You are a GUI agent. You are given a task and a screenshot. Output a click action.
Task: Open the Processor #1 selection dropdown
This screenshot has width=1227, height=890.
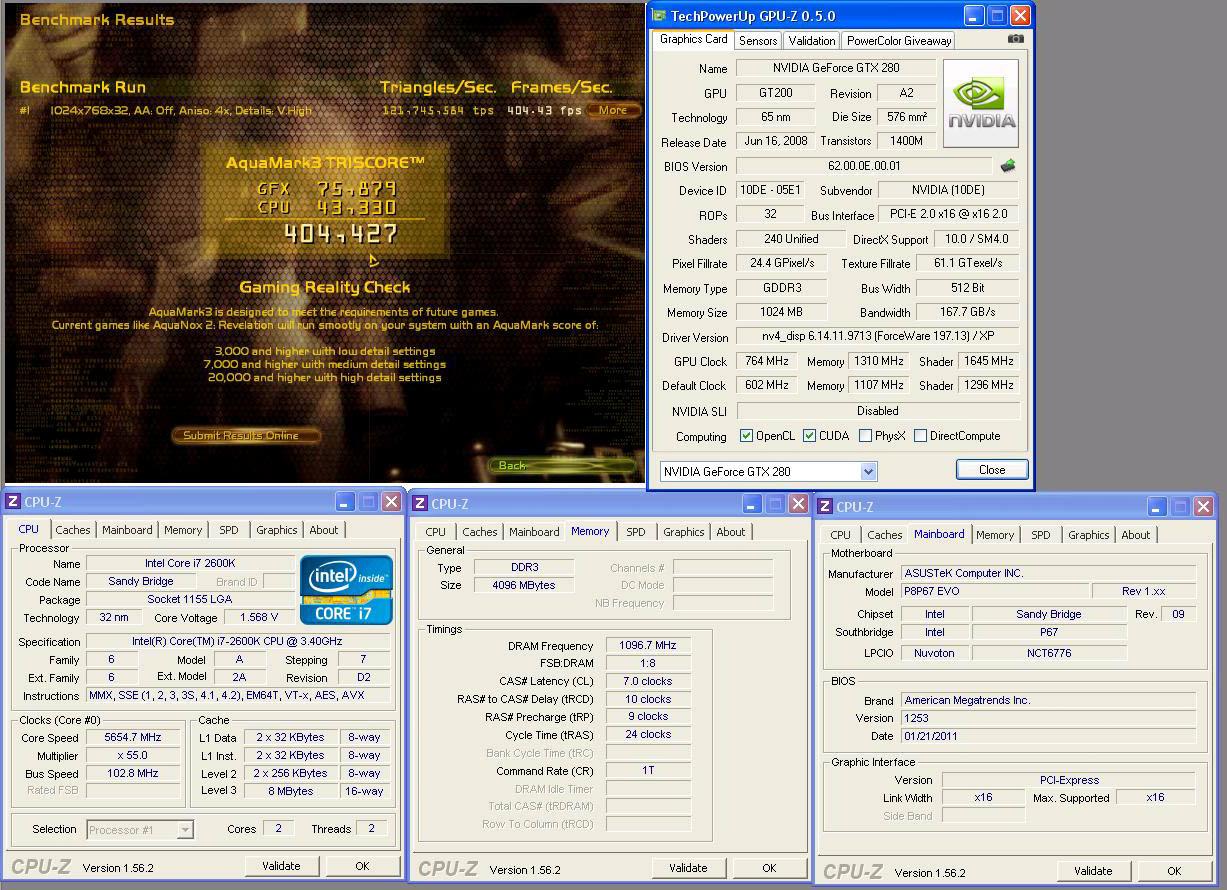(x=185, y=829)
